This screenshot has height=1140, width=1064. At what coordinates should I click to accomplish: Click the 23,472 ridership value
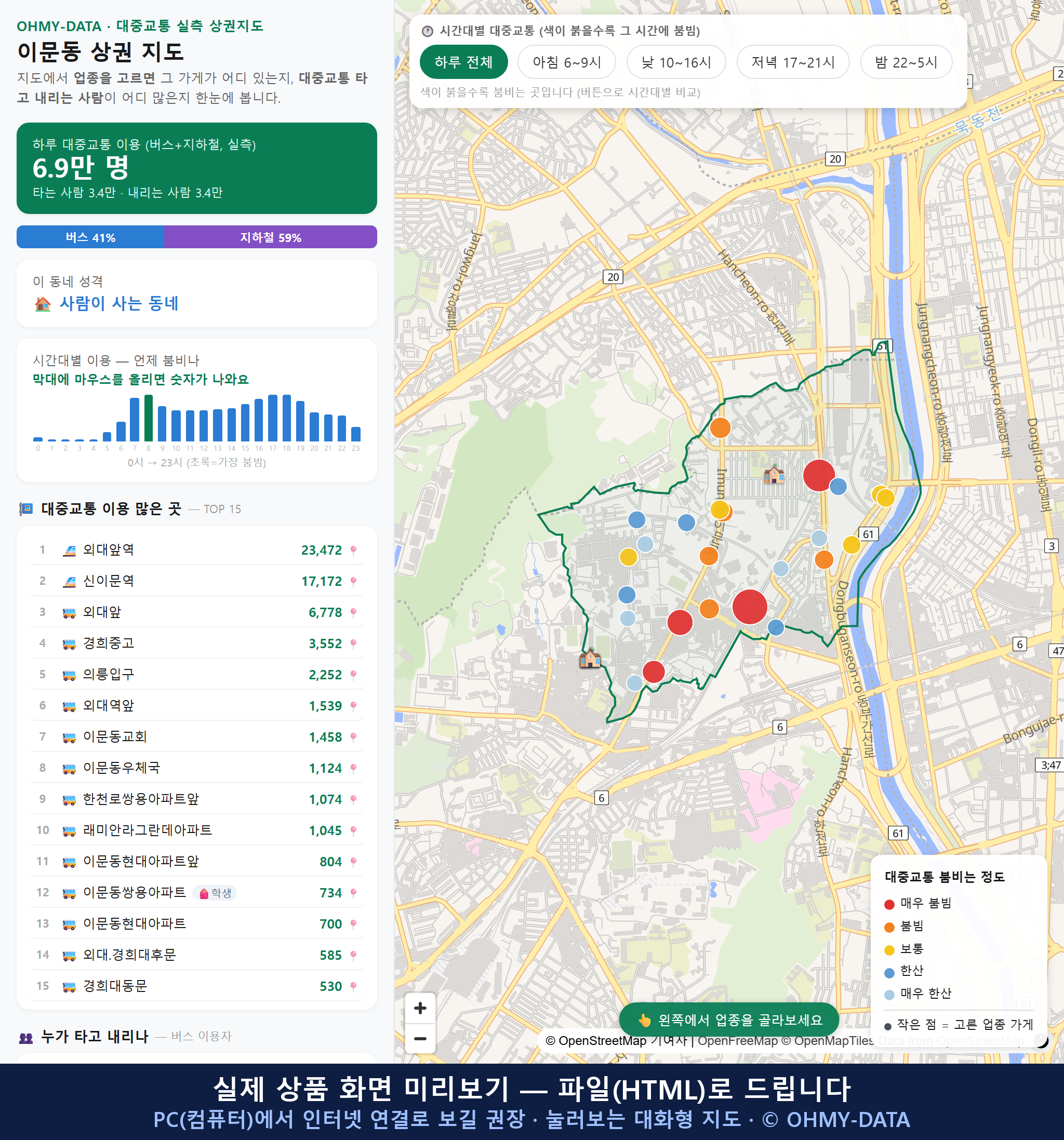pyautogui.click(x=321, y=551)
